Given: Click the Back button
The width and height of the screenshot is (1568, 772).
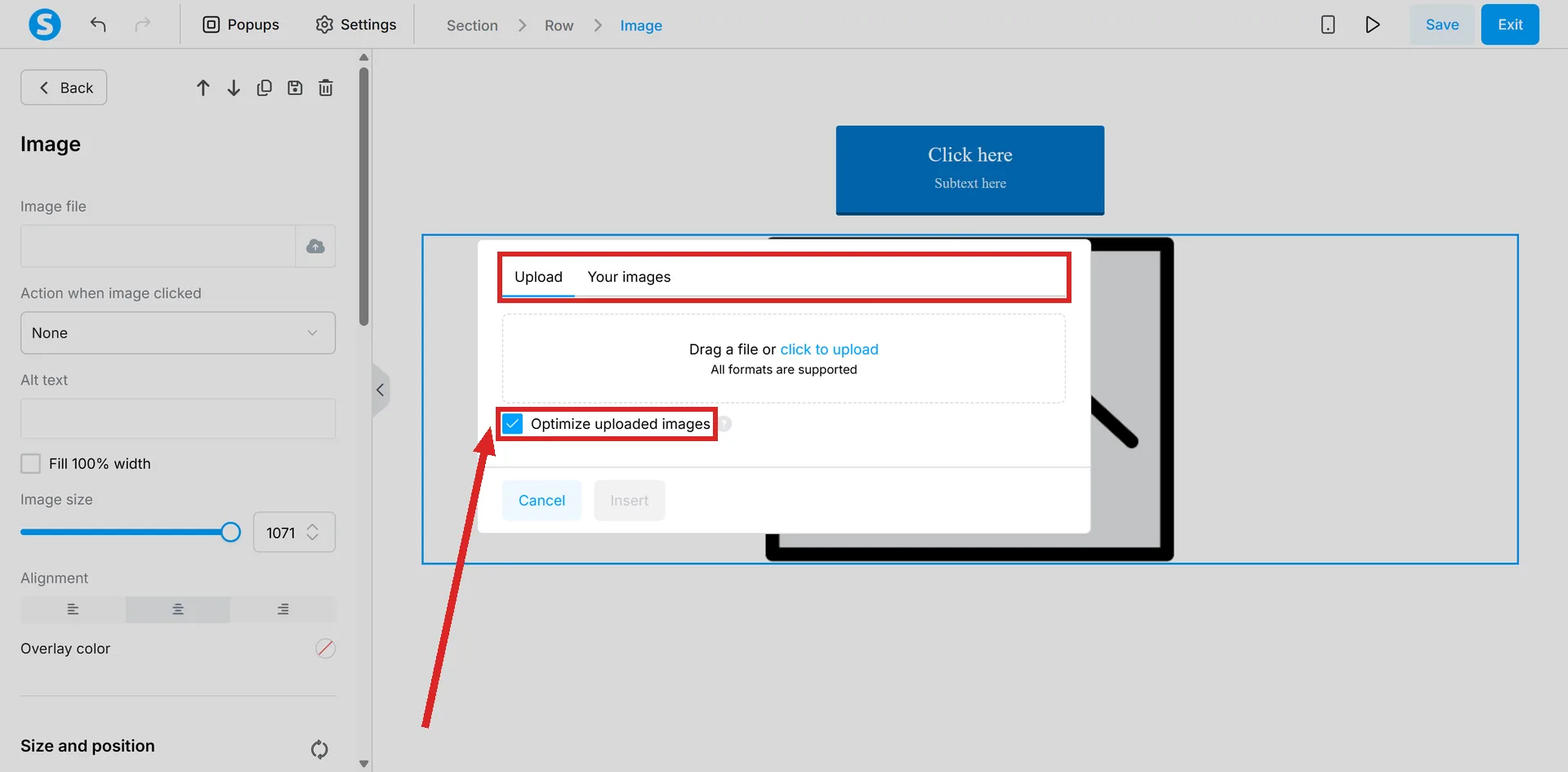Looking at the screenshot, I should (x=64, y=87).
